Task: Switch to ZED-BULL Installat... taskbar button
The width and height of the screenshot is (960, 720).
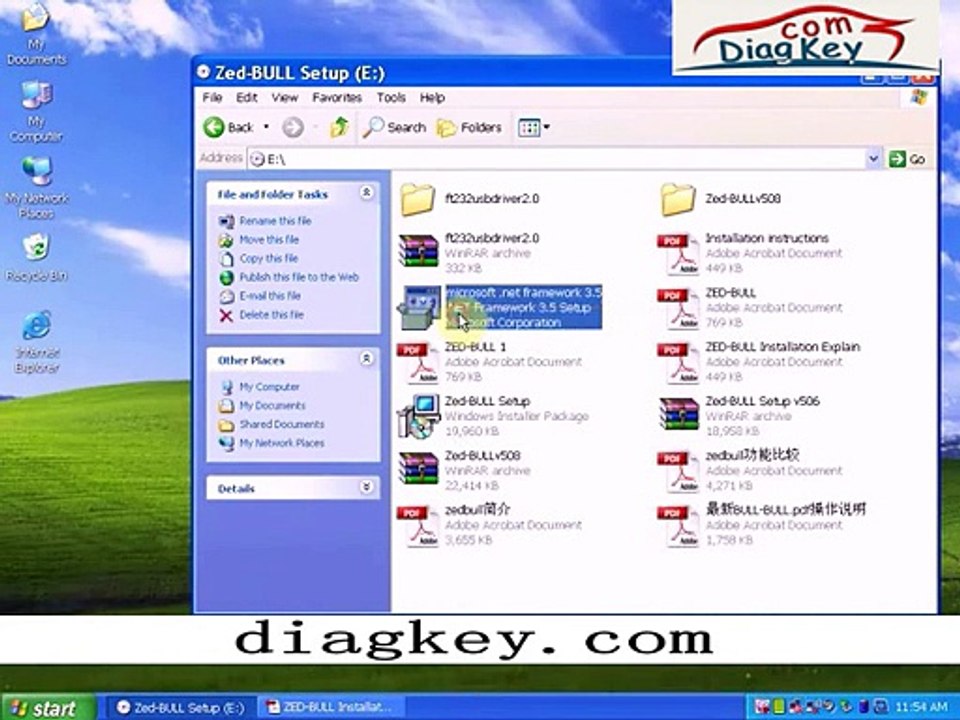Action: tap(331, 708)
